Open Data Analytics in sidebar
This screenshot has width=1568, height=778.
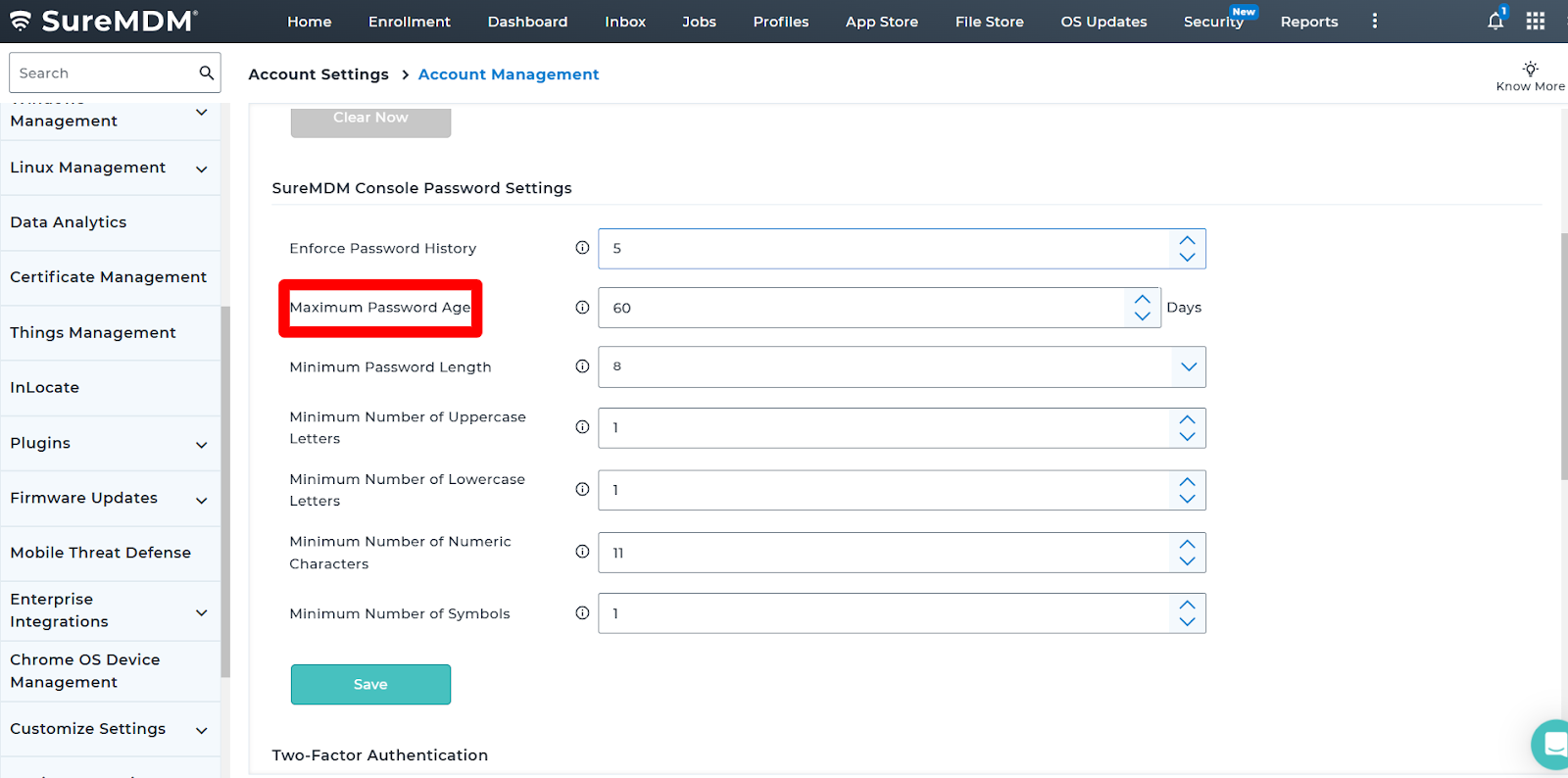[110, 222]
